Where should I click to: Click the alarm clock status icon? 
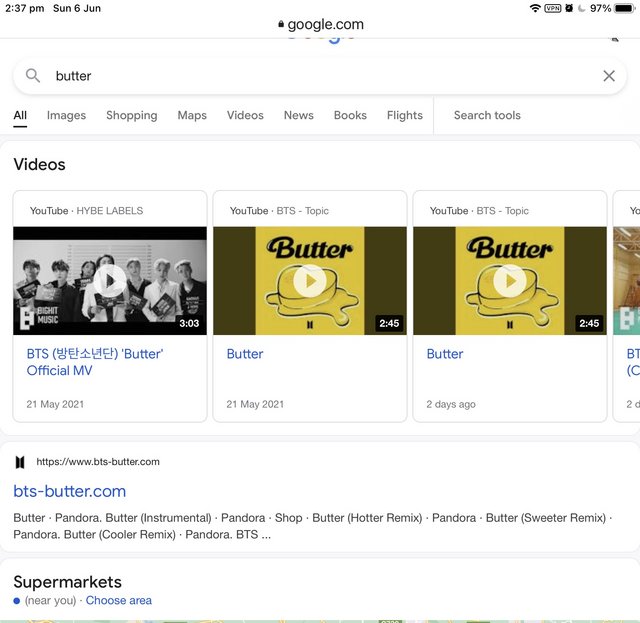coord(569,8)
